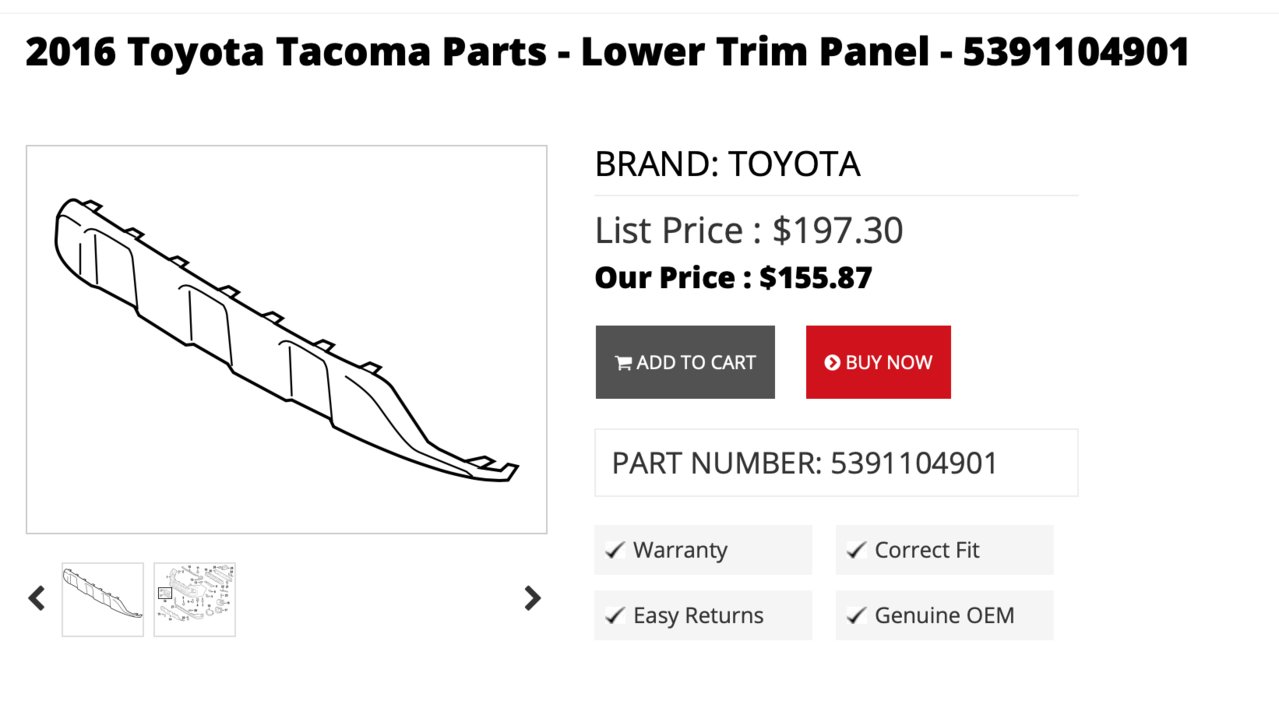Click the Brand: Toyota label
This screenshot has height=701, width=1279.
pos(727,164)
